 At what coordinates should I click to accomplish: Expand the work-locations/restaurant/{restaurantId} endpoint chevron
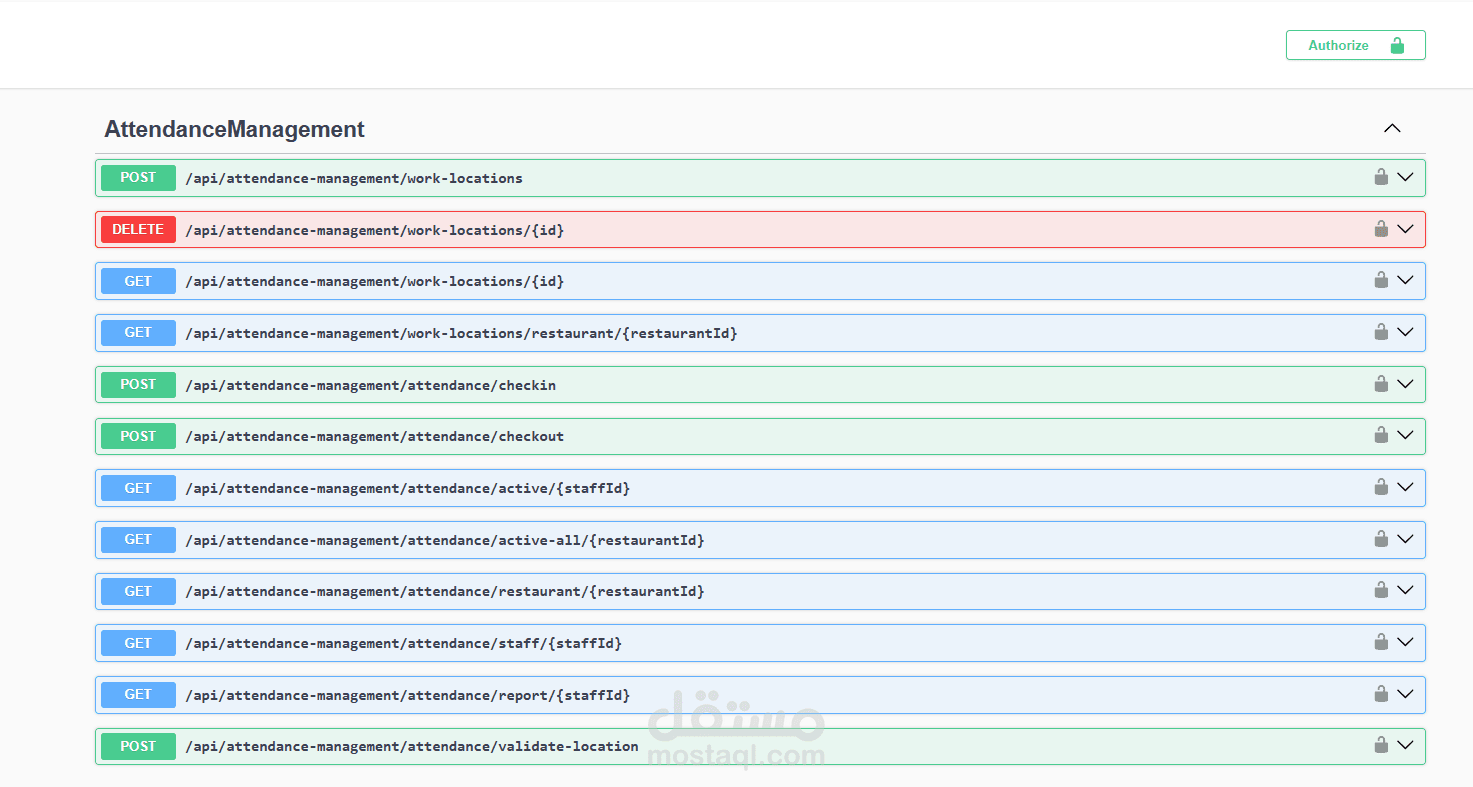coord(1405,332)
